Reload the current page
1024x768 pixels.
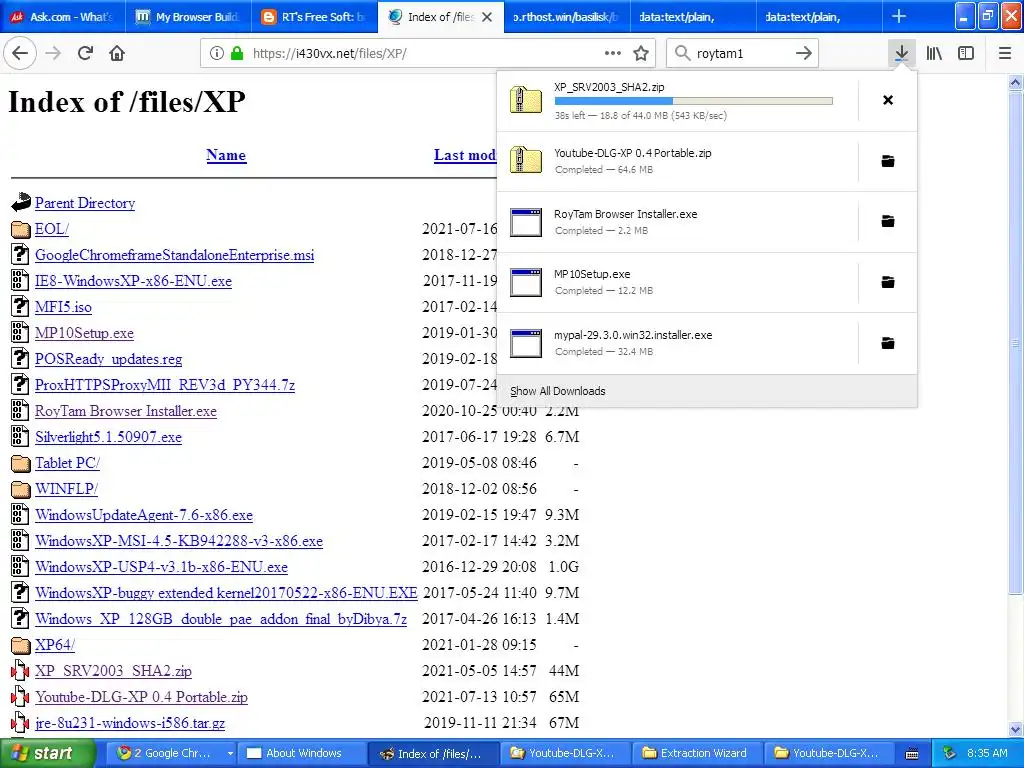(x=86, y=53)
